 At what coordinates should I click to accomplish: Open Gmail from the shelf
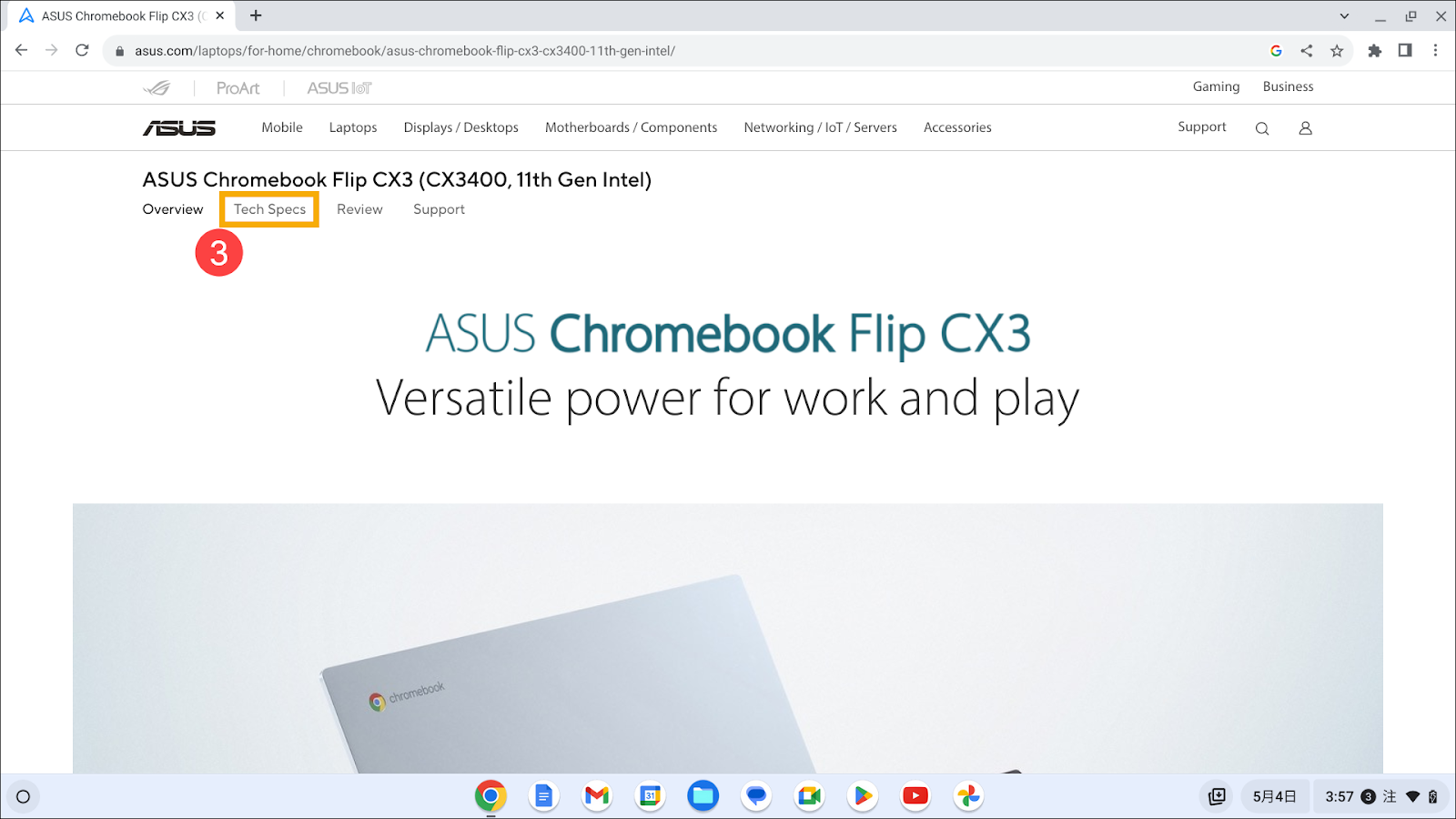click(x=597, y=796)
